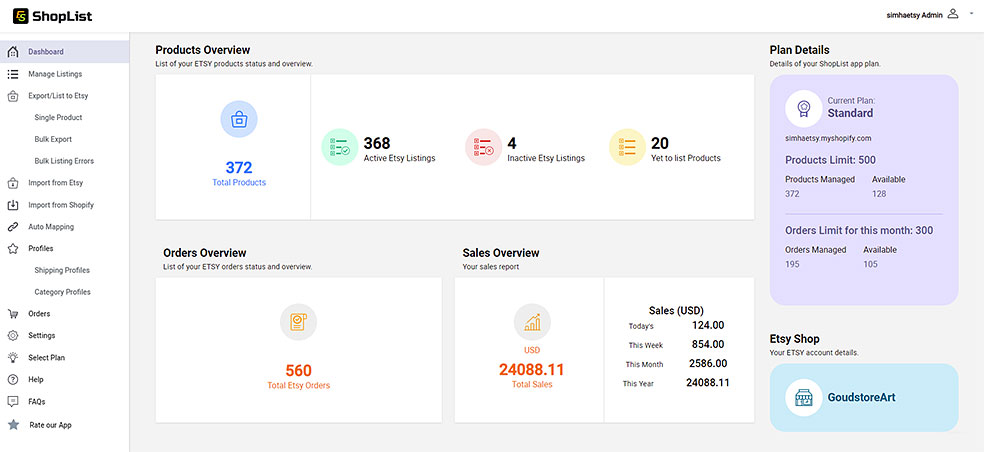Open Shipping Profiles submenu
The height and width of the screenshot is (452, 984).
coord(62,271)
